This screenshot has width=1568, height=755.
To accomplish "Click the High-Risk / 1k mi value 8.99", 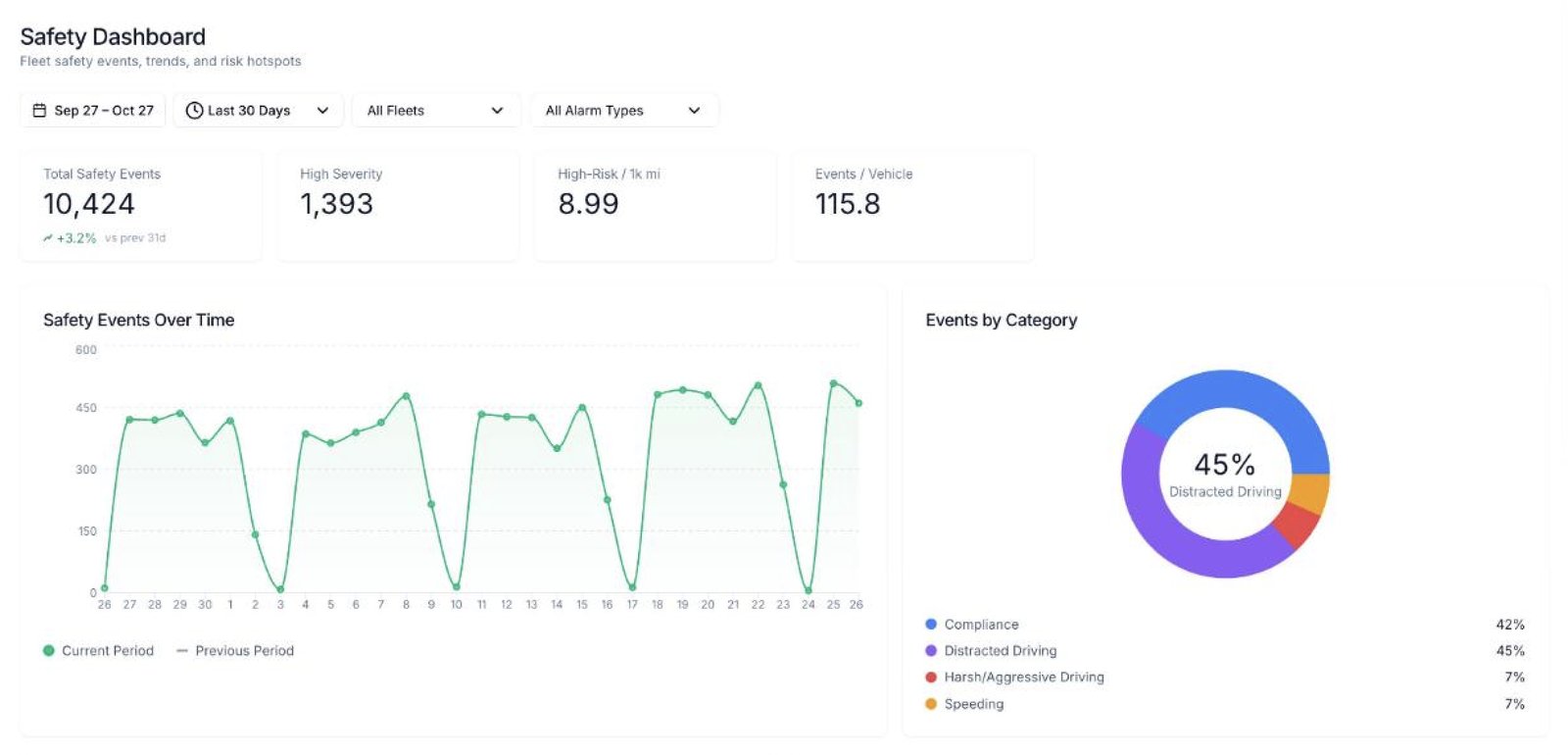I will 588,204.
